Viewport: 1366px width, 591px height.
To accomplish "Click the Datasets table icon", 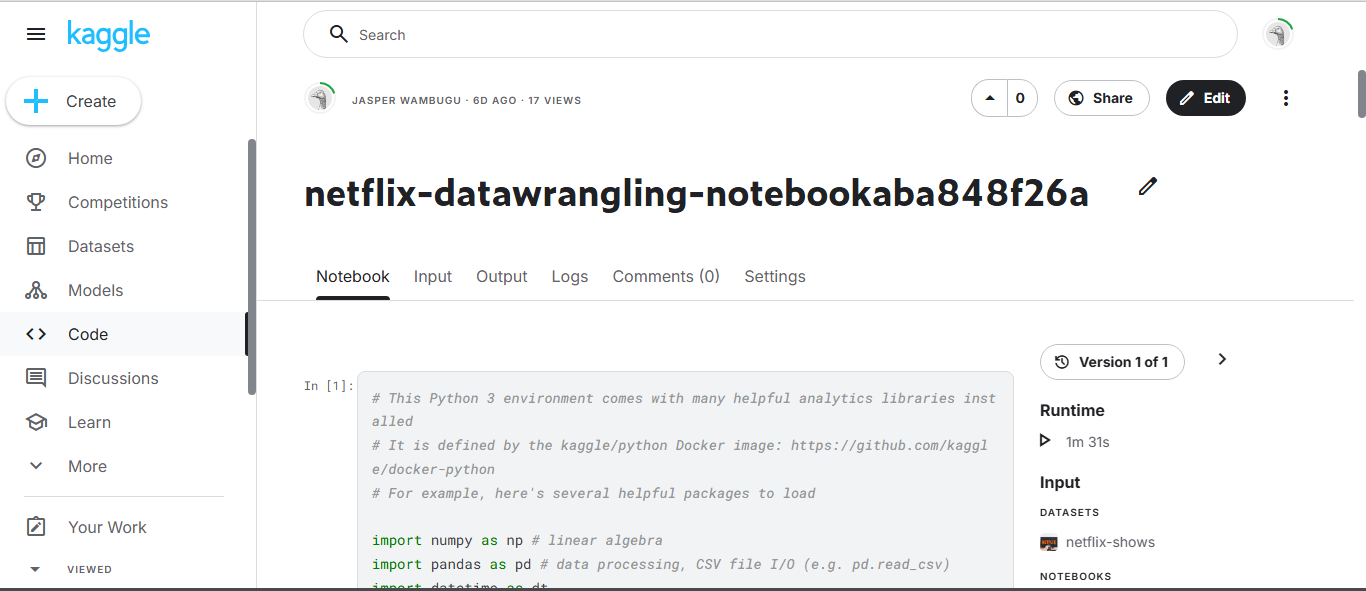I will tap(36, 246).
